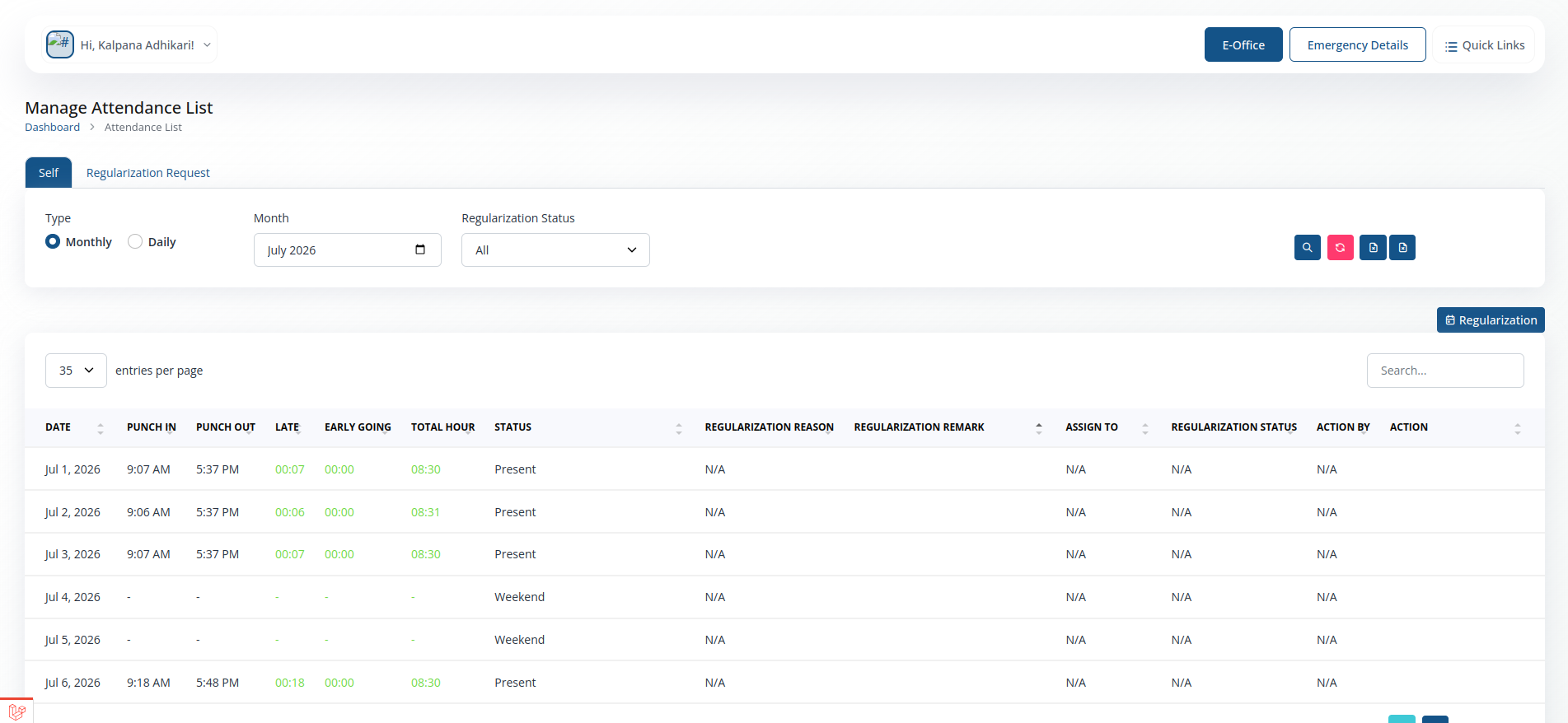Click the rightmost Excel export icon button

click(x=1402, y=247)
